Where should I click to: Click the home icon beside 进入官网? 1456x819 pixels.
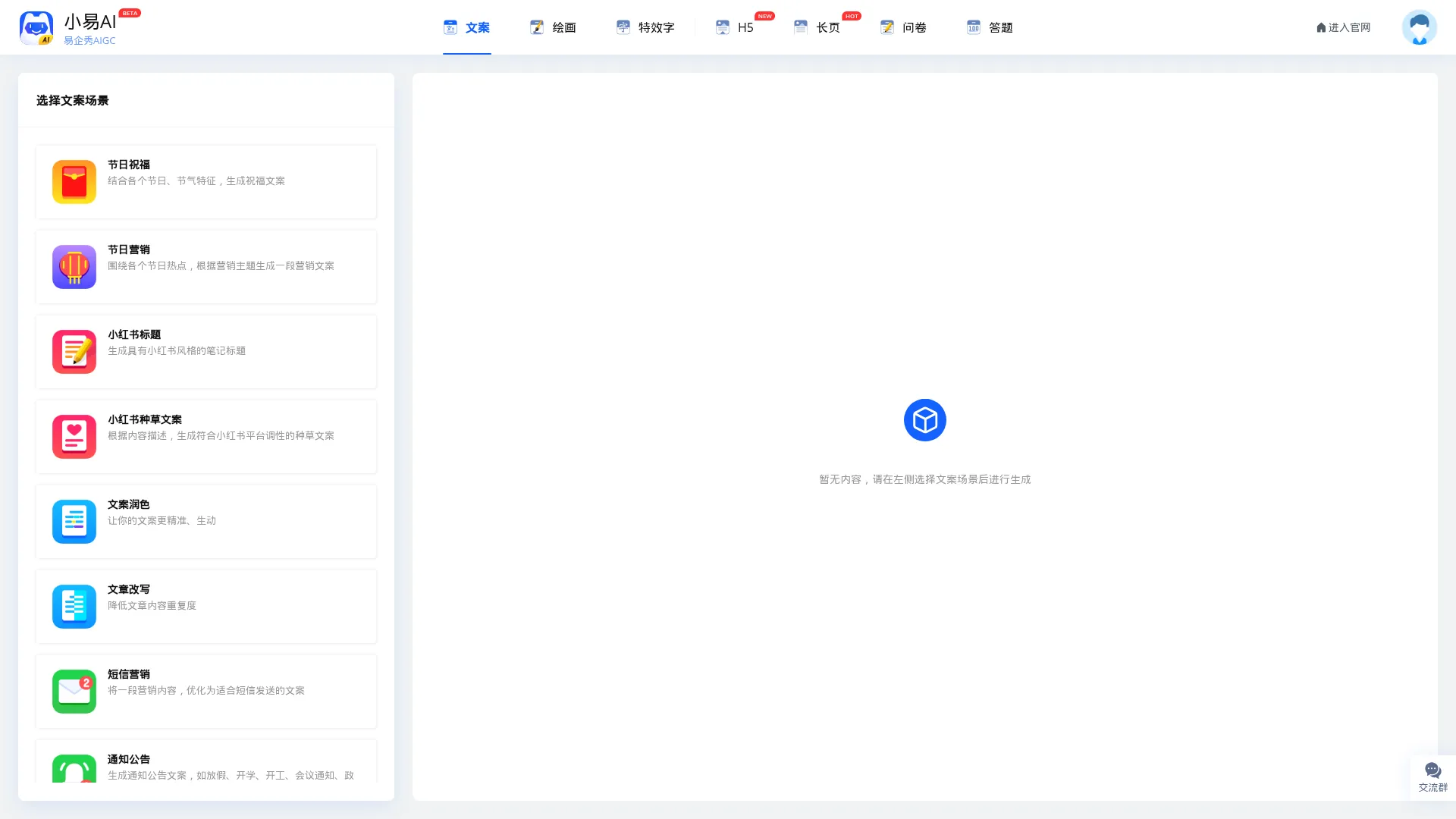(1321, 27)
